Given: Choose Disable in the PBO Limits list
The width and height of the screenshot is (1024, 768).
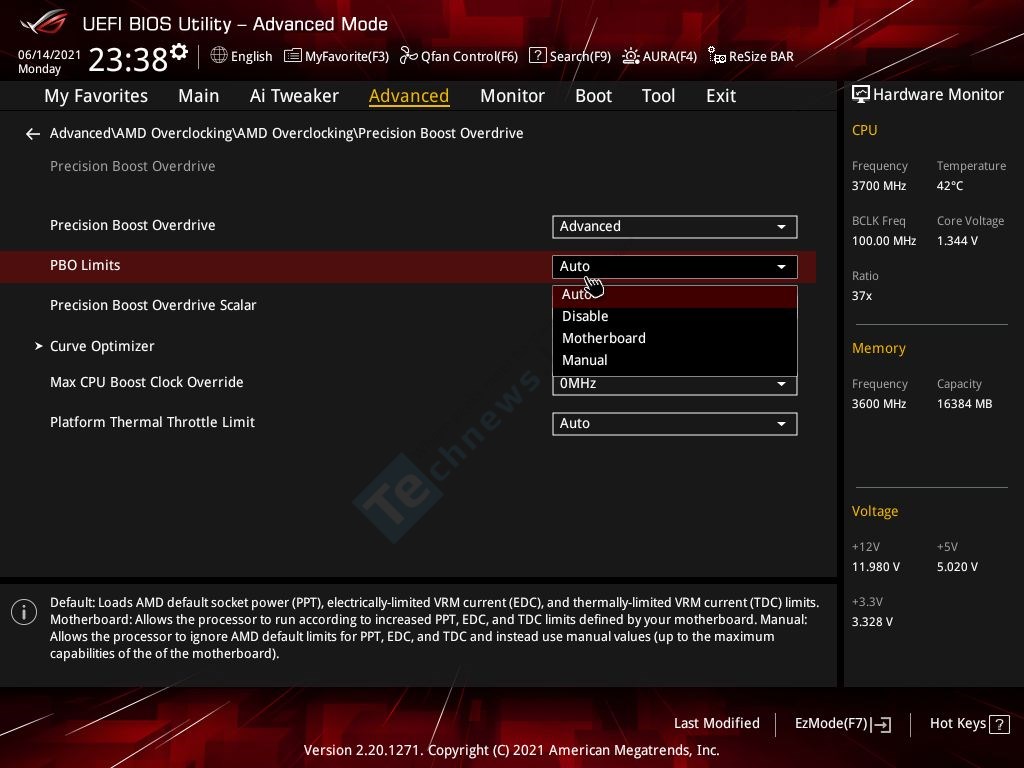Looking at the screenshot, I should [x=675, y=316].
